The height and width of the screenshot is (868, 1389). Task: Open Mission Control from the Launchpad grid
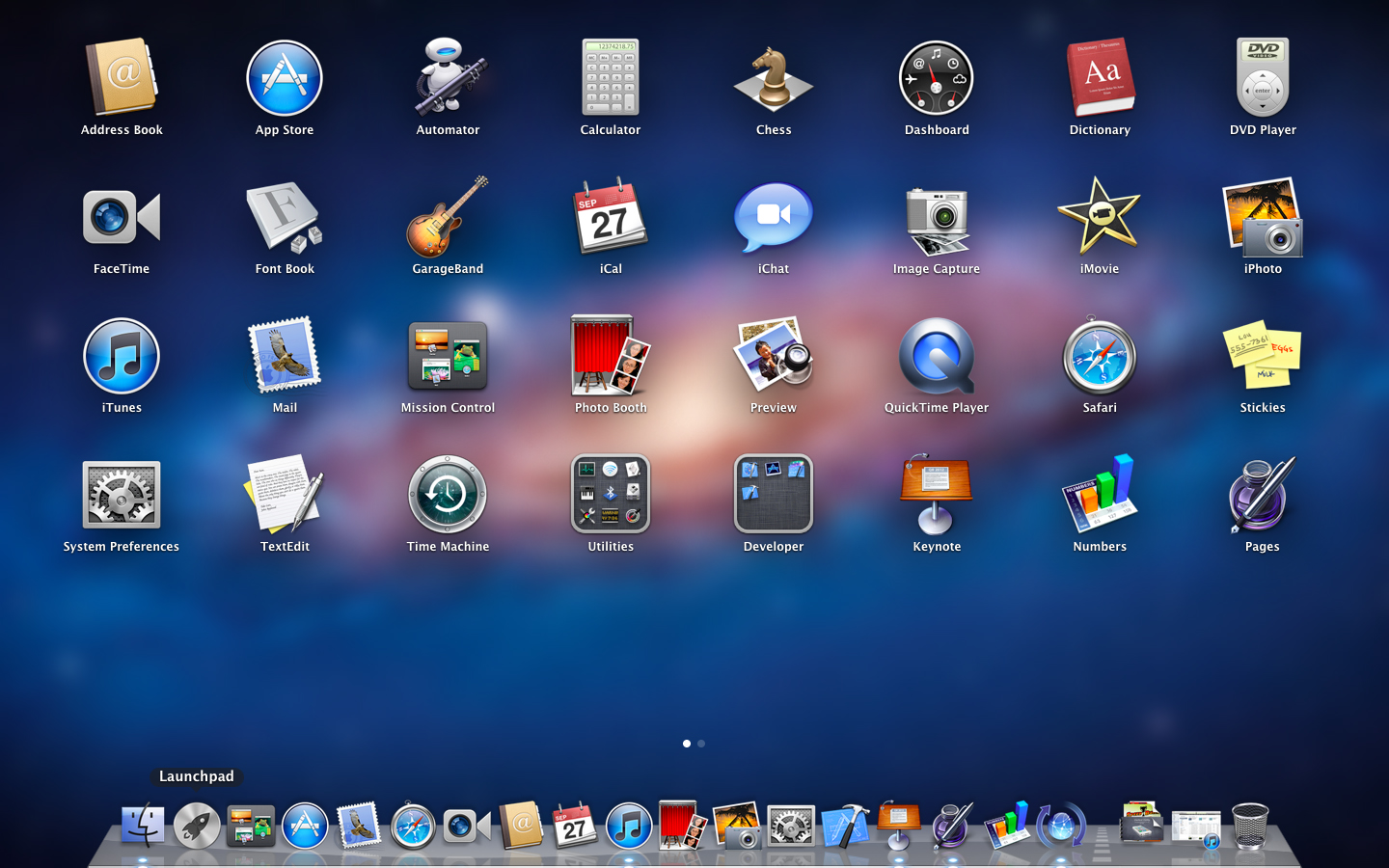[x=448, y=356]
